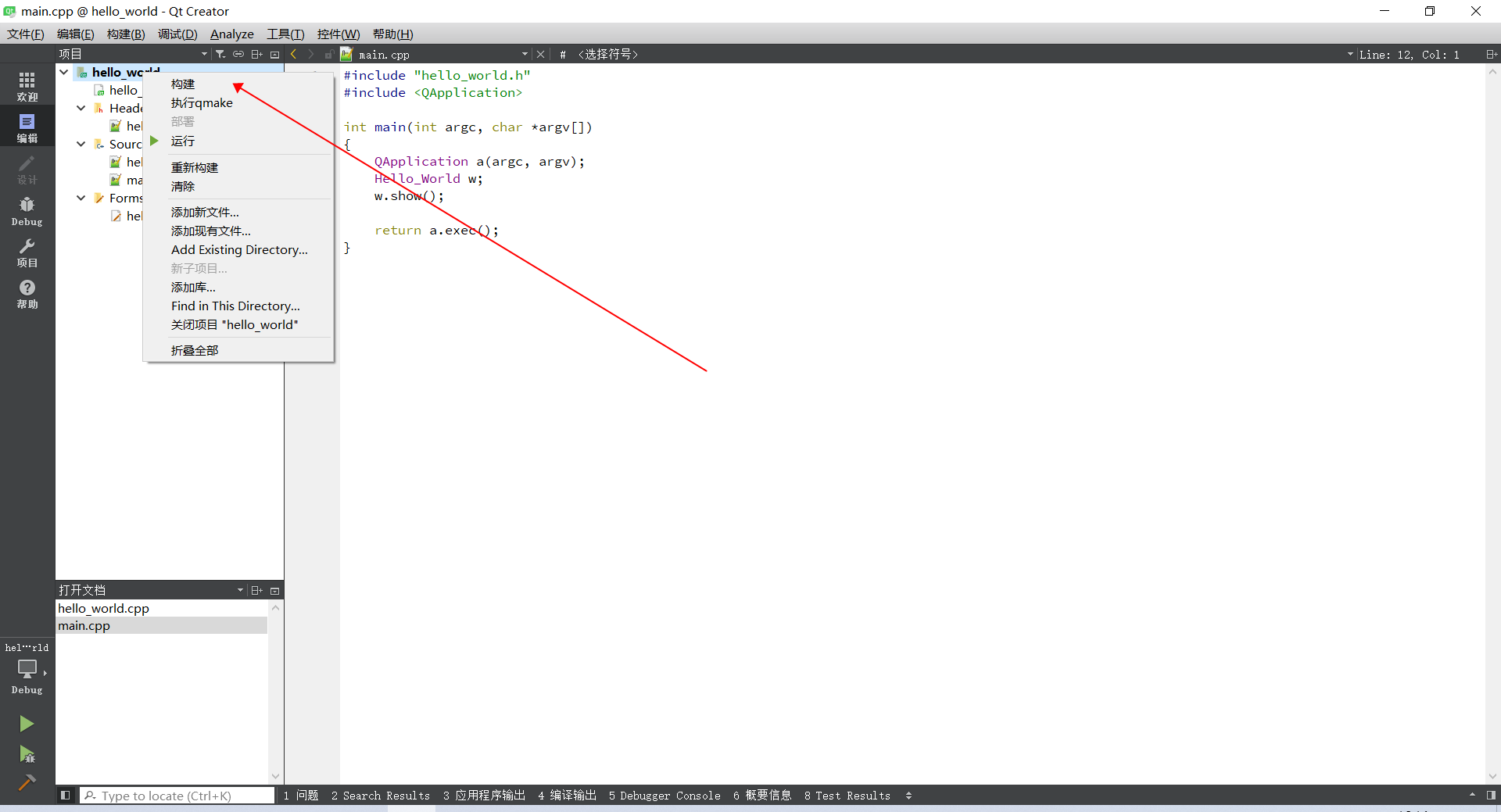
Task: Open the 控件(W) menu
Action: pos(339,34)
